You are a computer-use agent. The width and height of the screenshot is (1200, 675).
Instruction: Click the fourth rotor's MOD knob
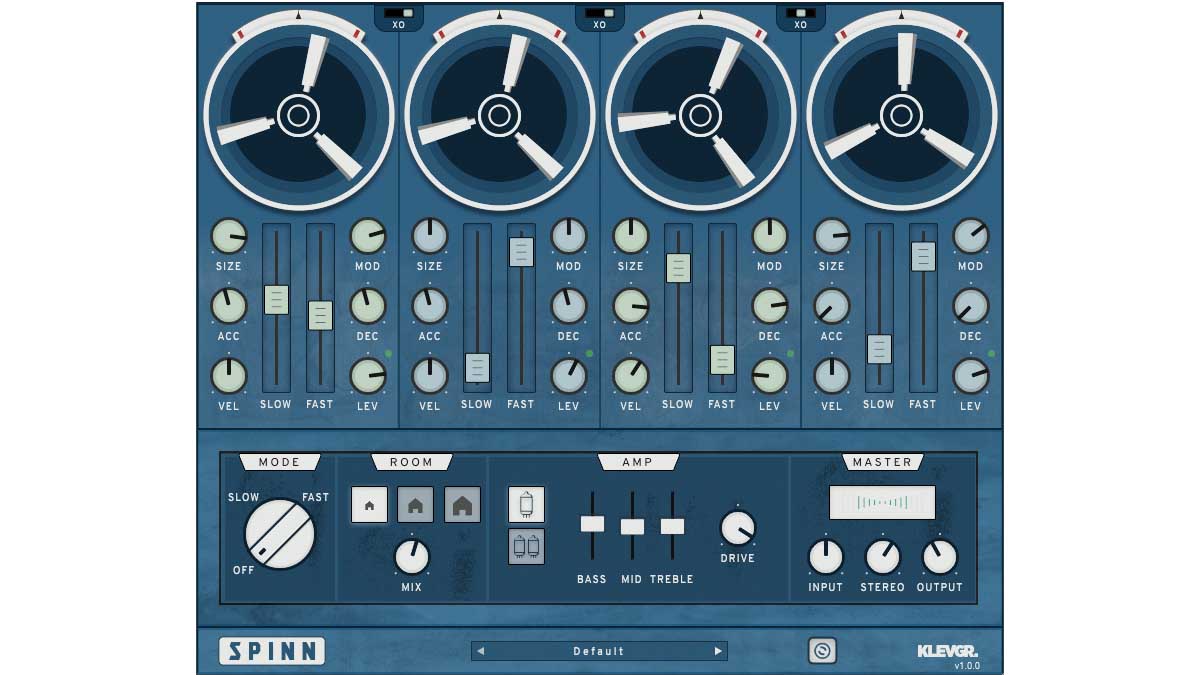pos(971,237)
